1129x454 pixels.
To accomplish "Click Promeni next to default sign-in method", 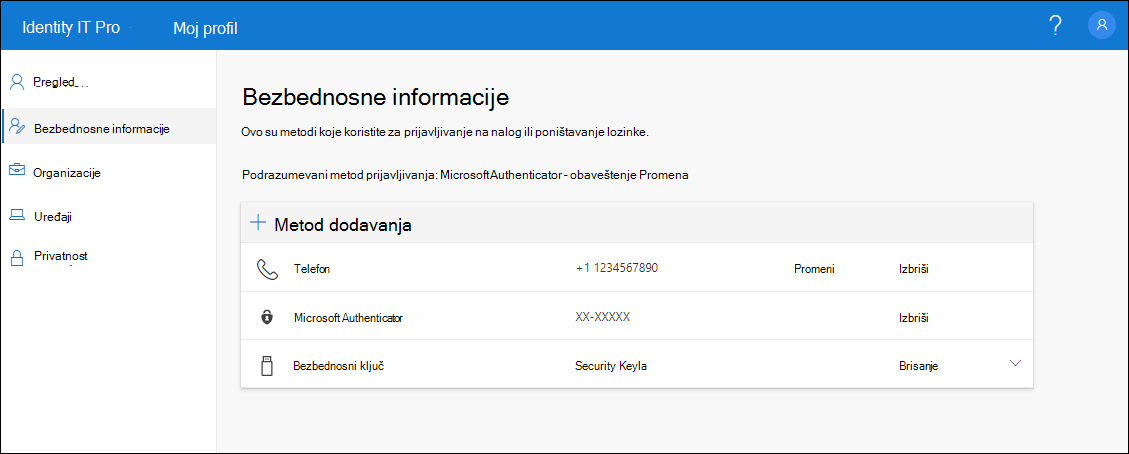I will point(670,175).
